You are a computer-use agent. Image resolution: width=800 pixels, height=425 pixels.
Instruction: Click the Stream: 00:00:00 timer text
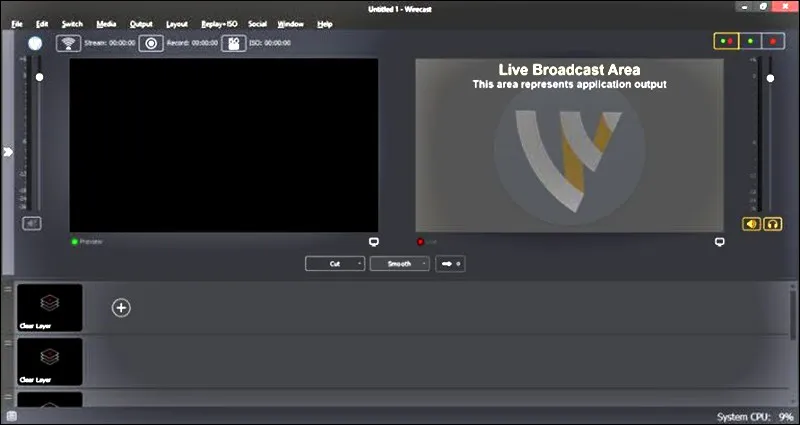pos(109,43)
